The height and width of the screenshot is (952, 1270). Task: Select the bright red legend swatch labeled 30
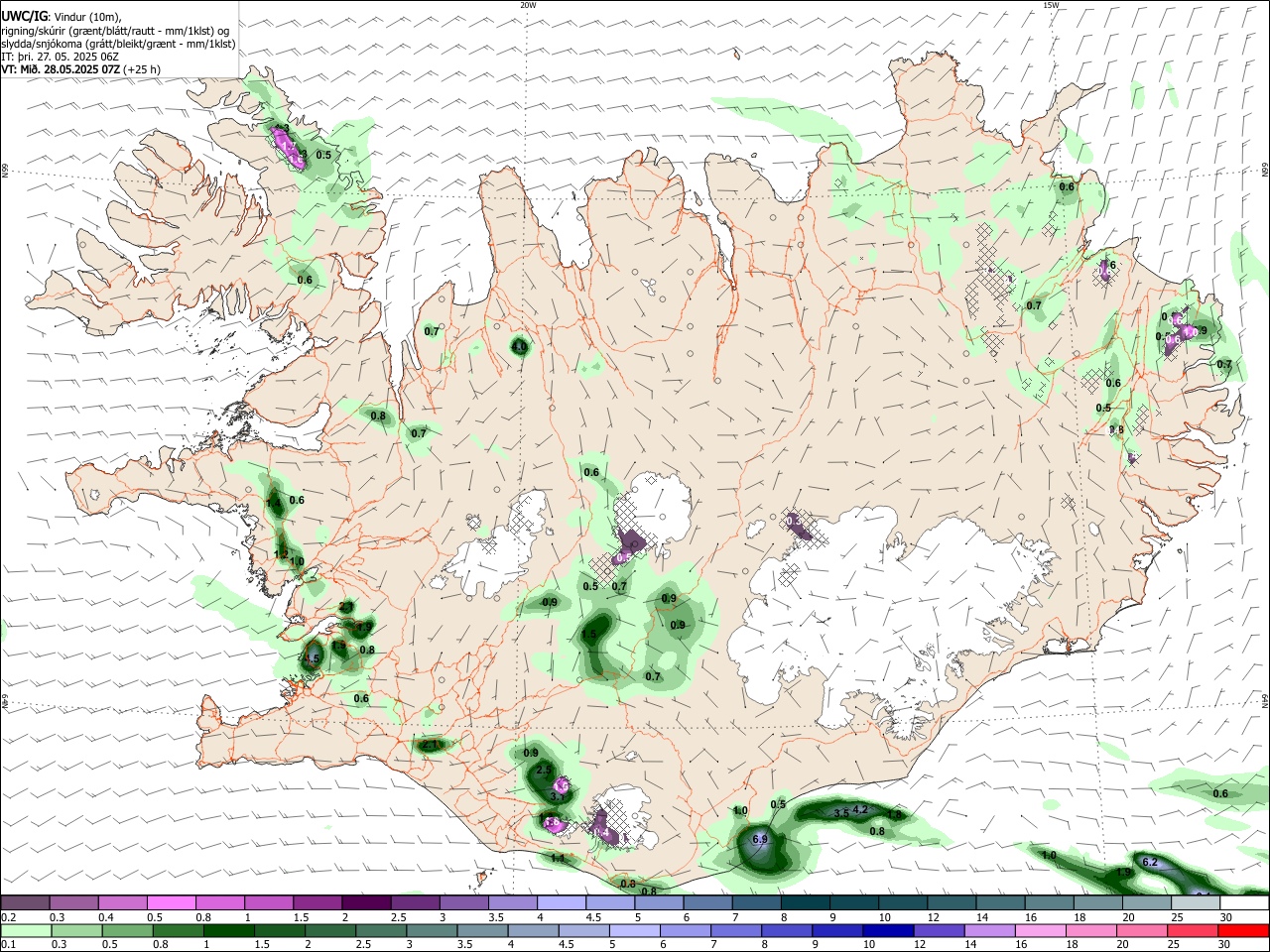[1244, 931]
